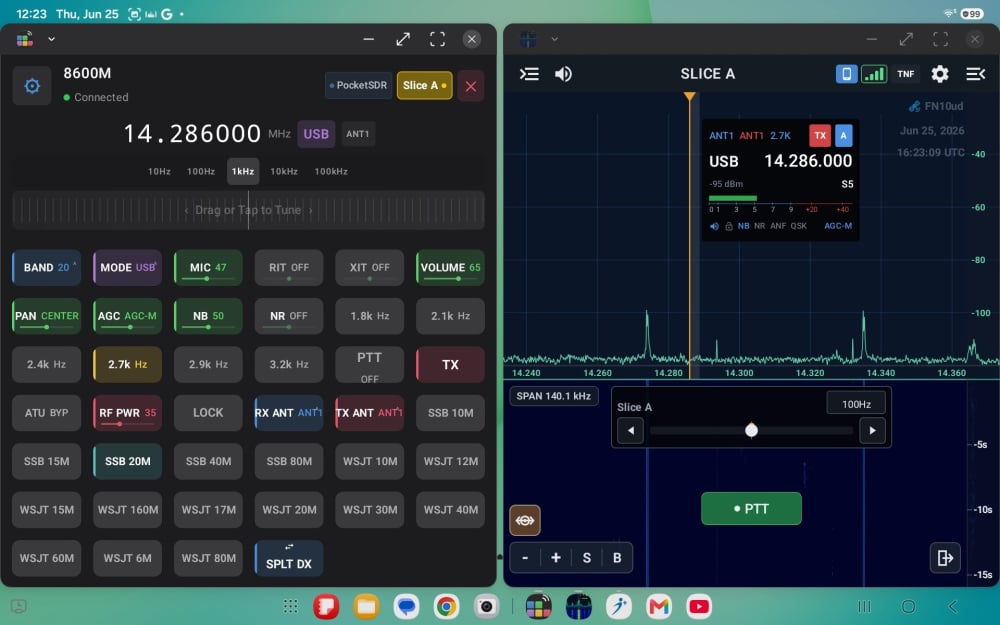Select the SSB 20M preset
The image size is (1000, 625).
(128, 462)
